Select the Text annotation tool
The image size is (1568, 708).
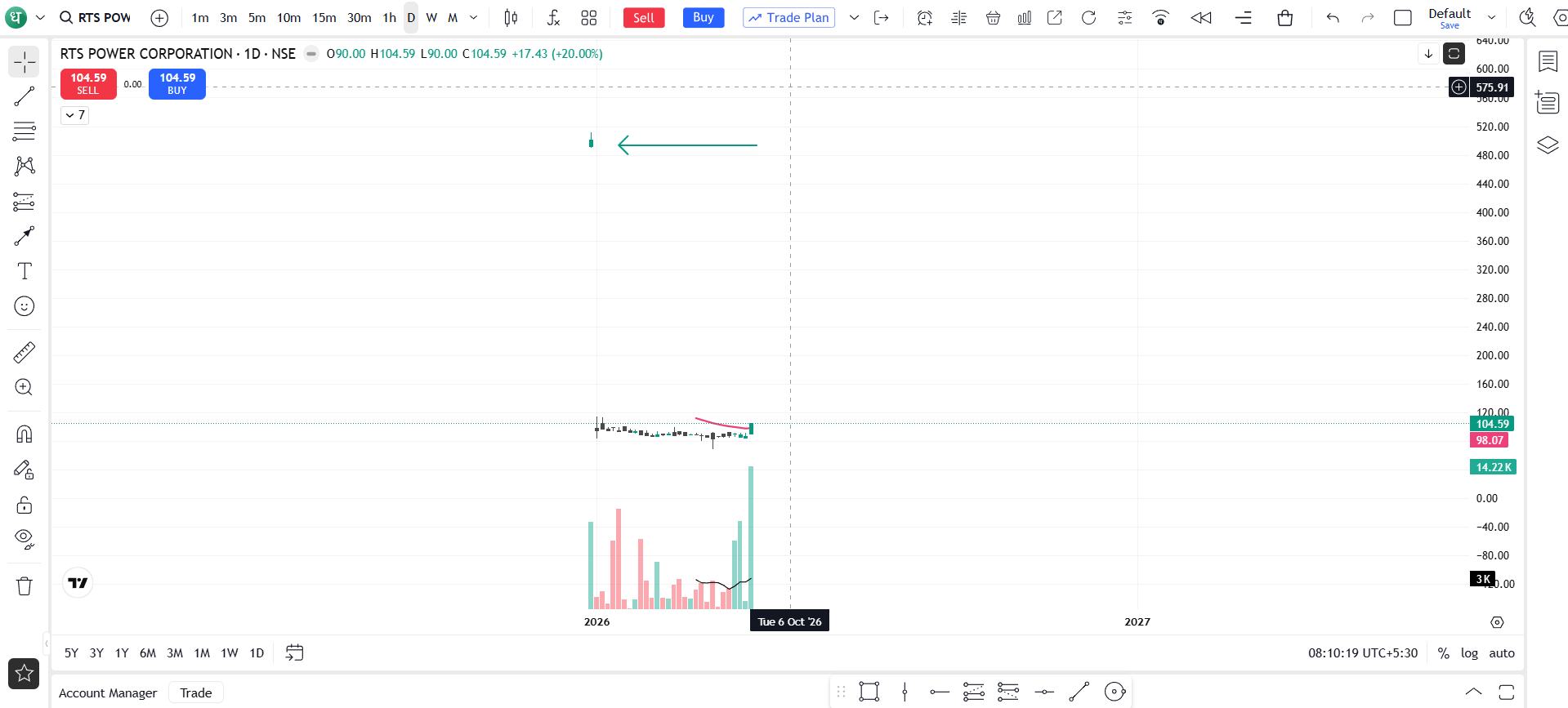pyautogui.click(x=25, y=271)
